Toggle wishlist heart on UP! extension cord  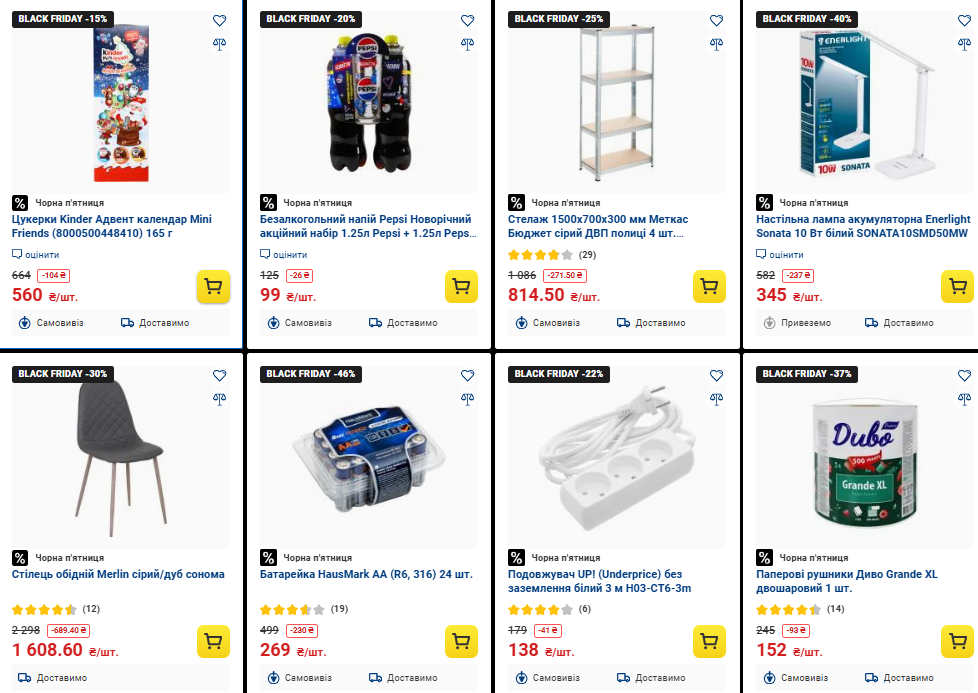(715, 375)
